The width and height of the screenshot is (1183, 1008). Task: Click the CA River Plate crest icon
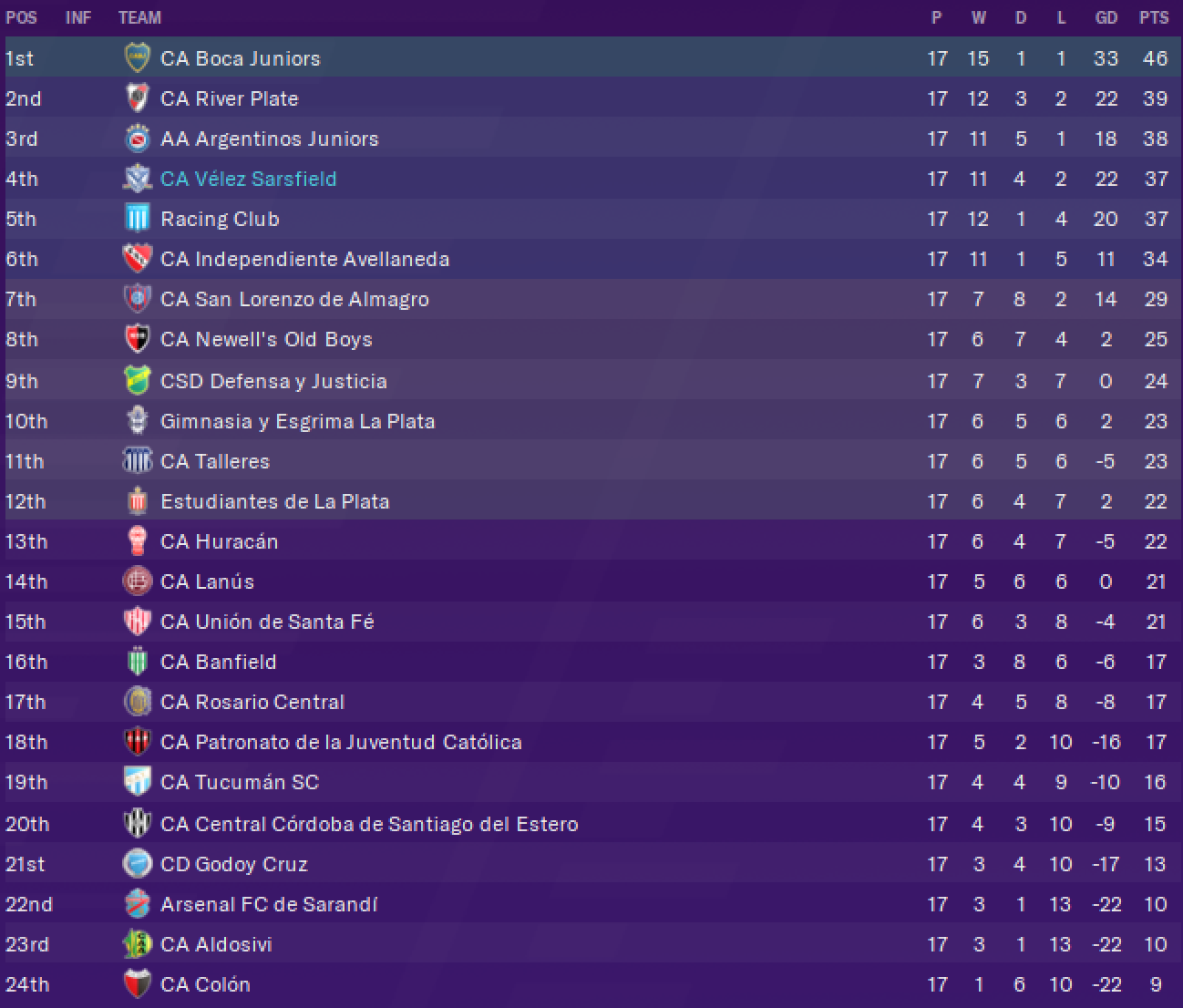pyautogui.click(x=137, y=98)
